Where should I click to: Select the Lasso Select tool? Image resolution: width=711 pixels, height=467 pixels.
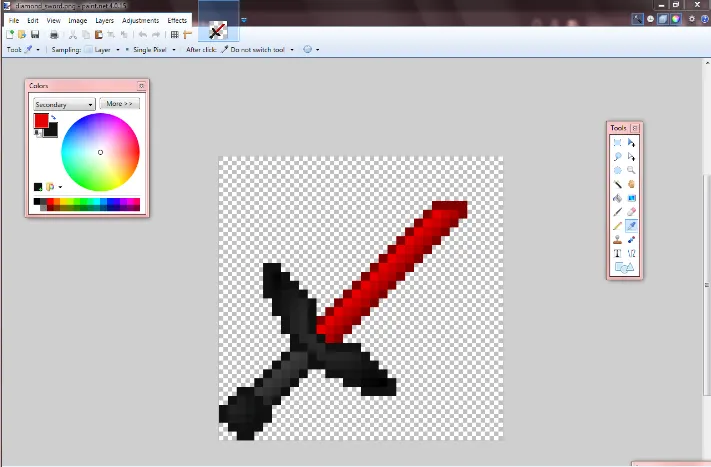[617, 156]
